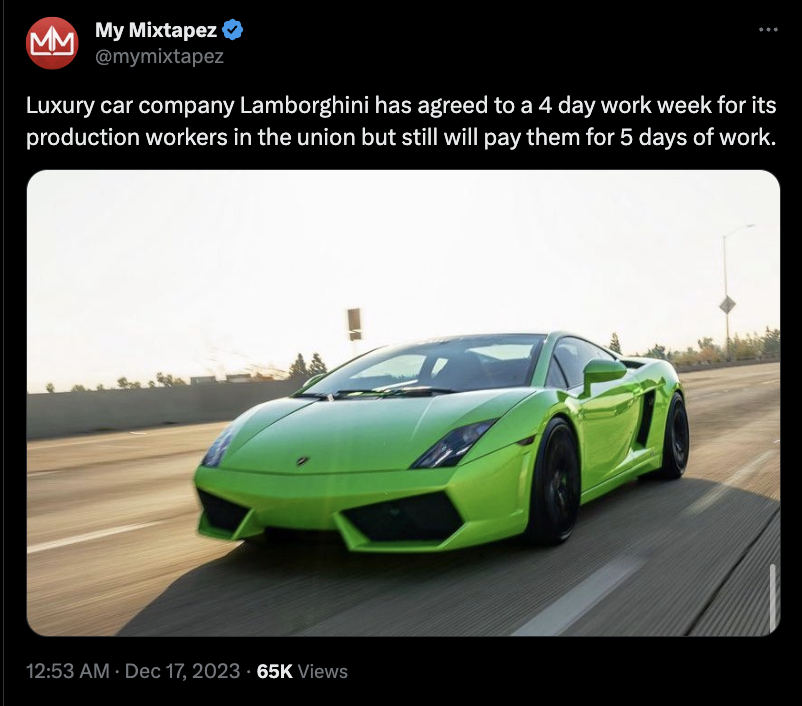Click the Dec 17, 2023 post date
The width and height of the screenshot is (802, 706).
(182, 671)
